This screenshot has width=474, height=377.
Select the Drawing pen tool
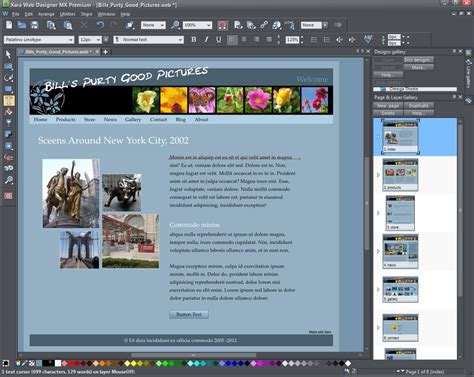[x=8, y=78]
